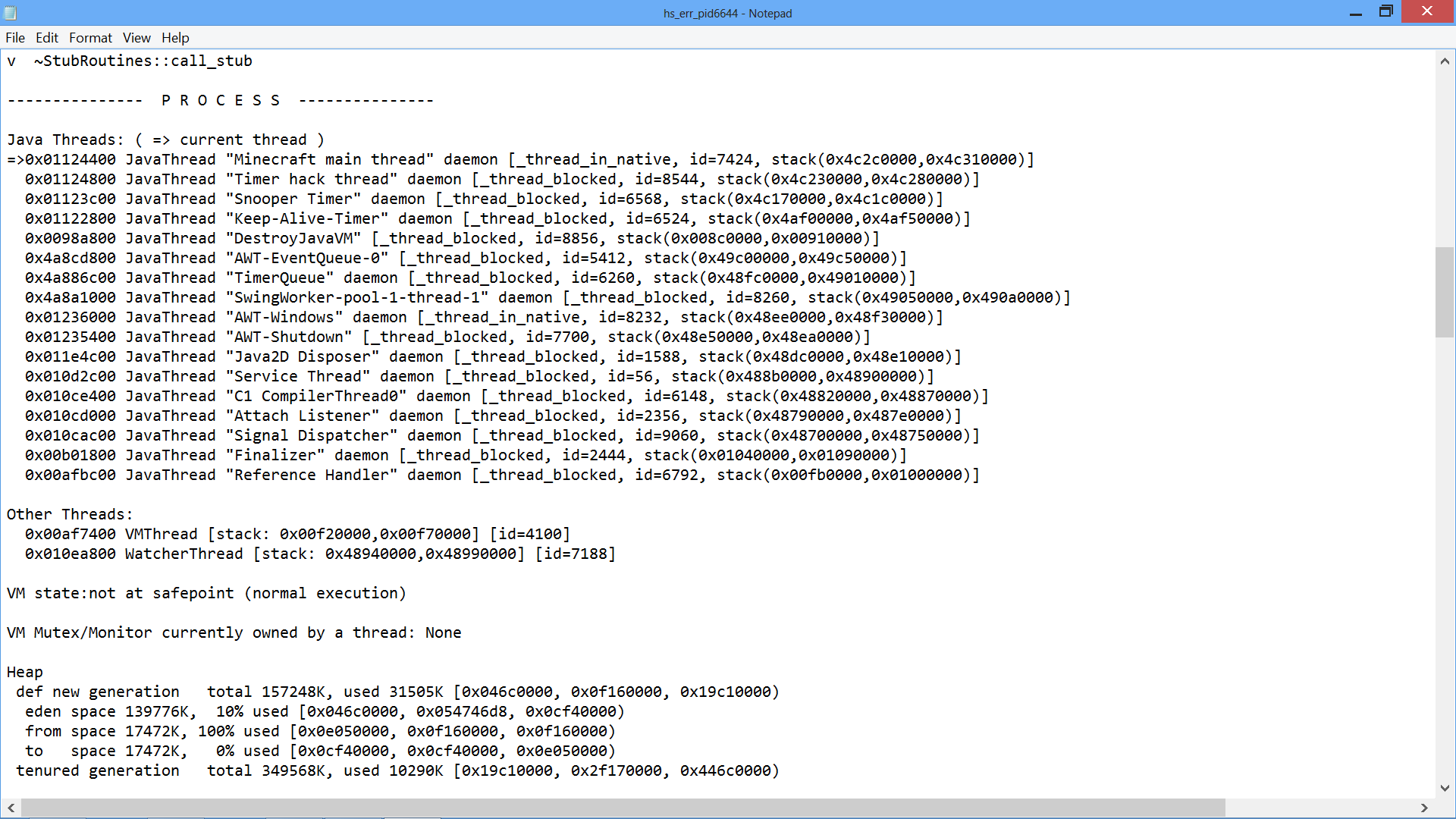The width and height of the screenshot is (1456, 819).
Task: Click the horizontal scrollbar left arrow
Action: pos(11,808)
